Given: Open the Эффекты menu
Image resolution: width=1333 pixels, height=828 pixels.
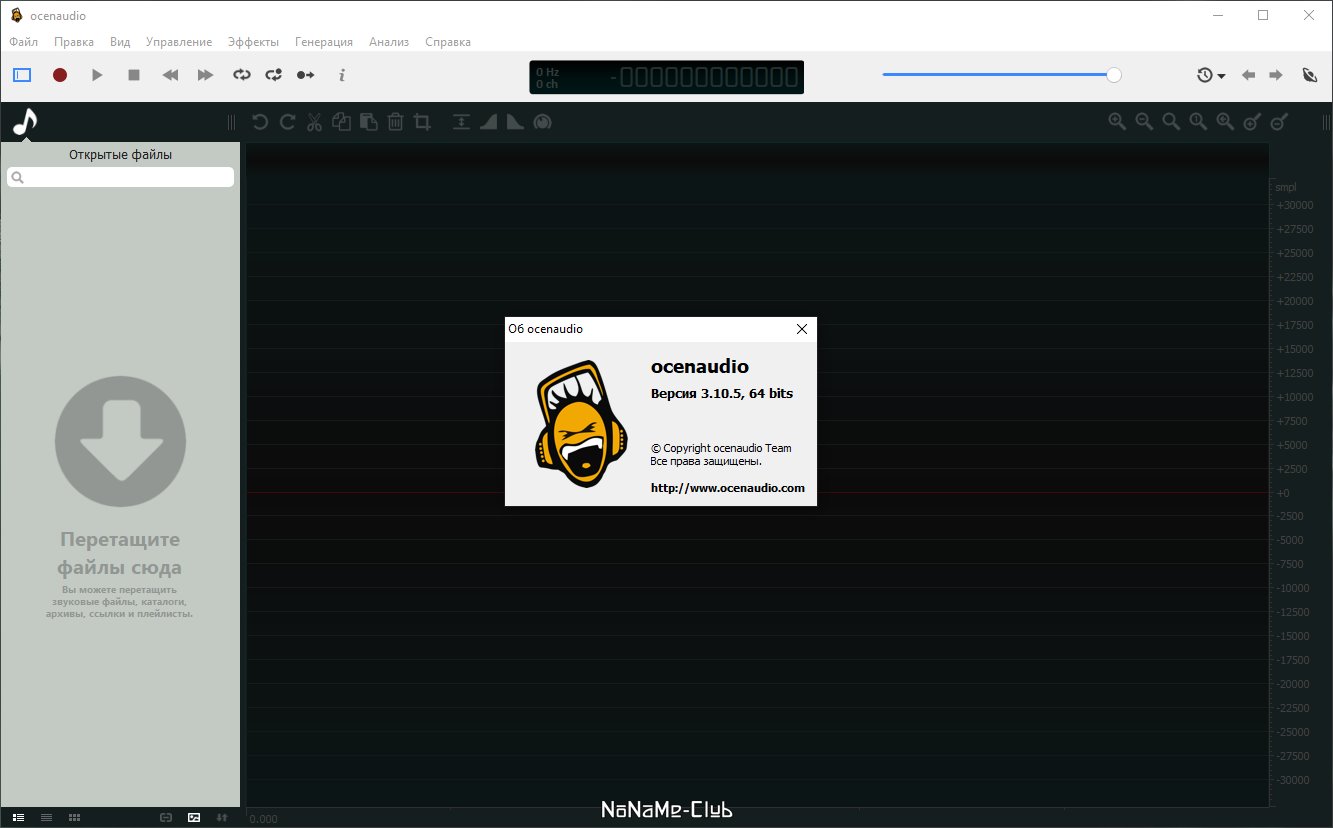Looking at the screenshot, I should pyautogui.click(x=253, y=42).
